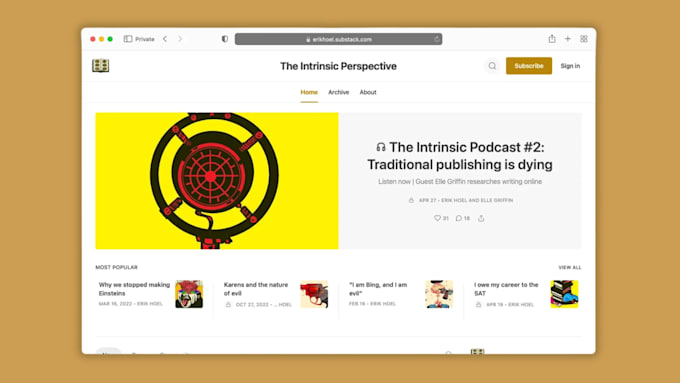Go forward with the browser forward arrow
680x383 pixels.
coord(180,39)
